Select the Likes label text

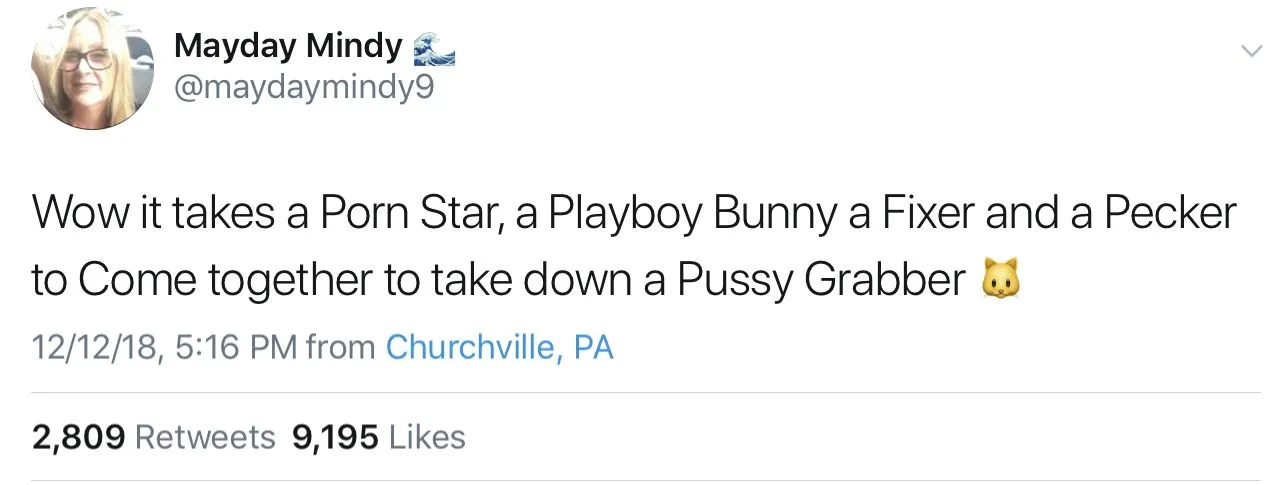(x=426, y=437)
